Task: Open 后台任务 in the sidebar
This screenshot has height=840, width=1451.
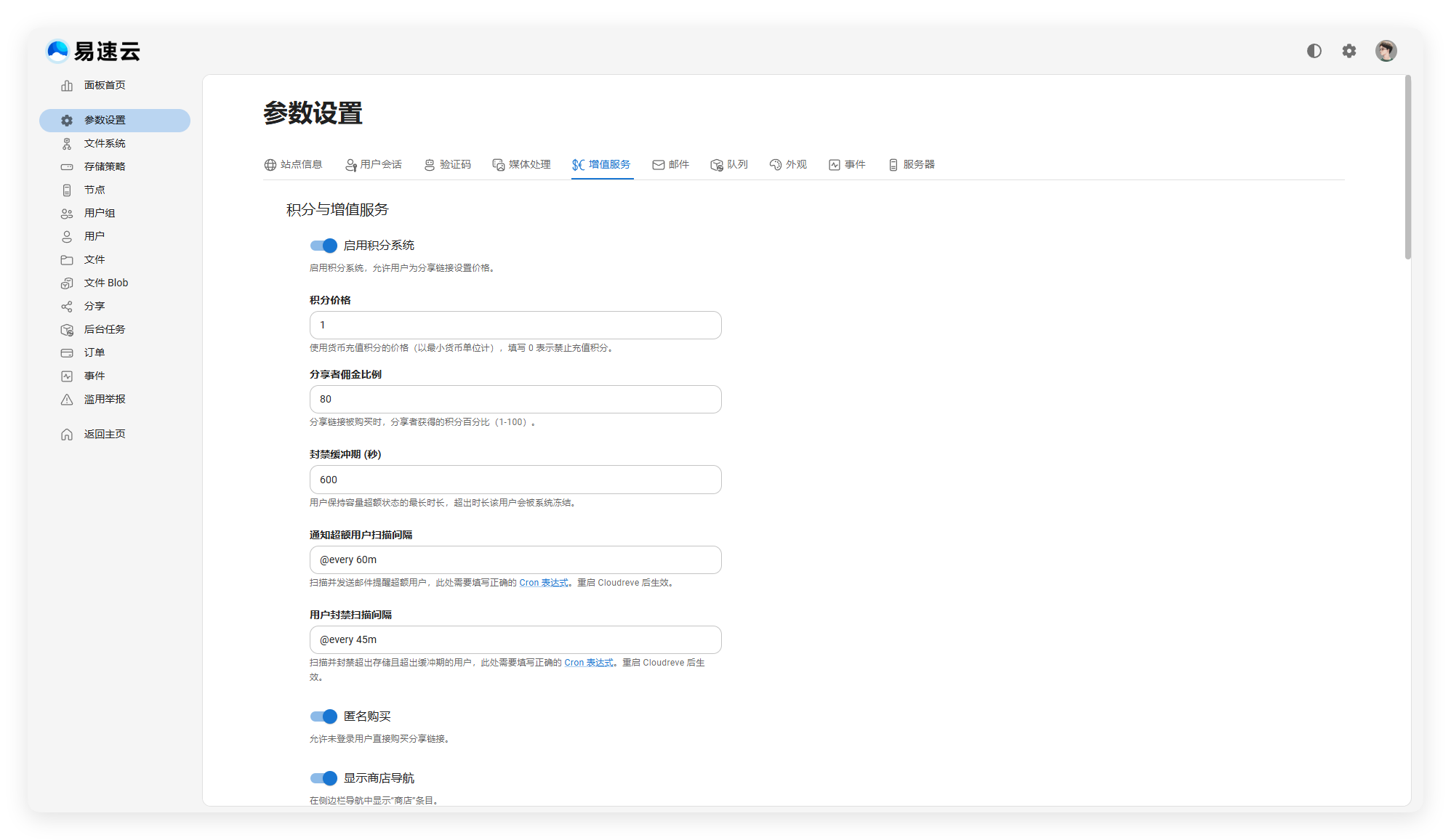Action: (x=104, y=329)
